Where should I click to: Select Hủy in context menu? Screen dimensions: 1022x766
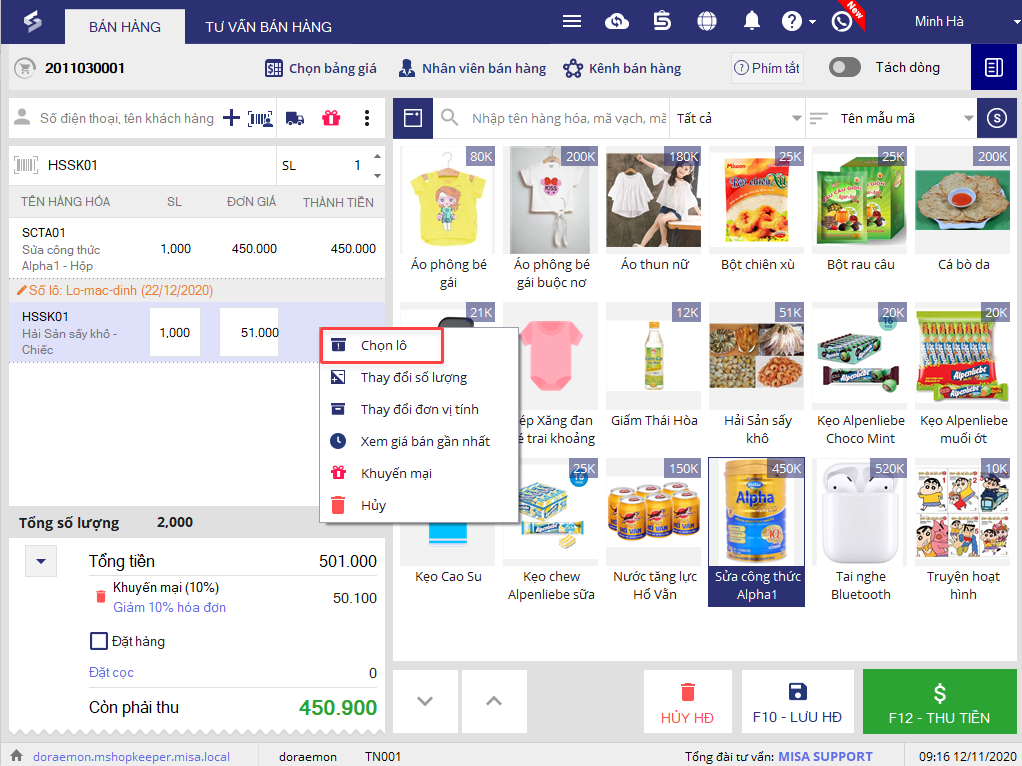[419, 505]
